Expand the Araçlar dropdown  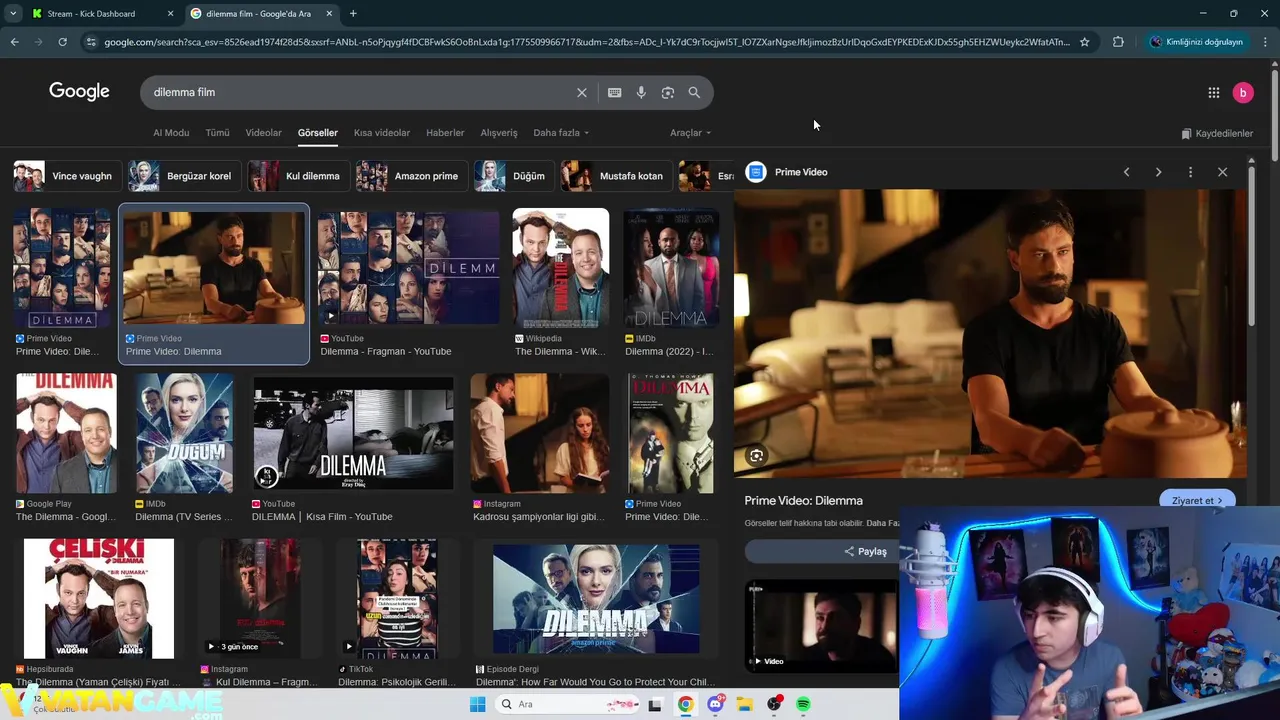coord(690,133)
